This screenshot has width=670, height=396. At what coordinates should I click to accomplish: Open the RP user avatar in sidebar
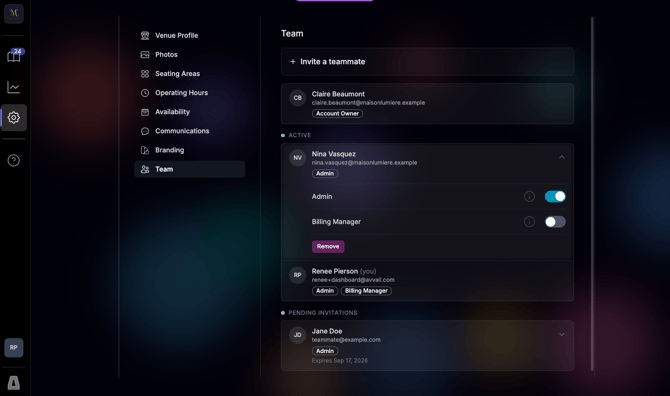click(14, 347)
